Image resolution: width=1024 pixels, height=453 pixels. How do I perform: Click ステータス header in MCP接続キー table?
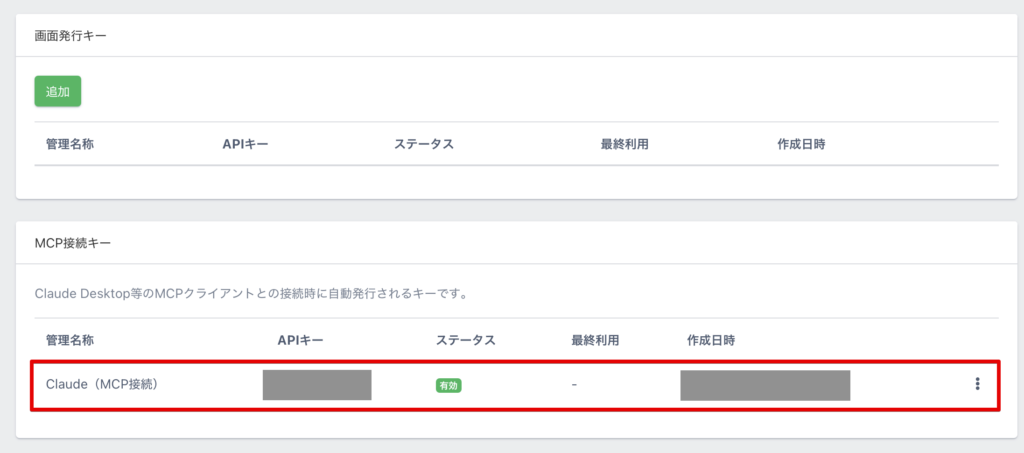point(465,340)
